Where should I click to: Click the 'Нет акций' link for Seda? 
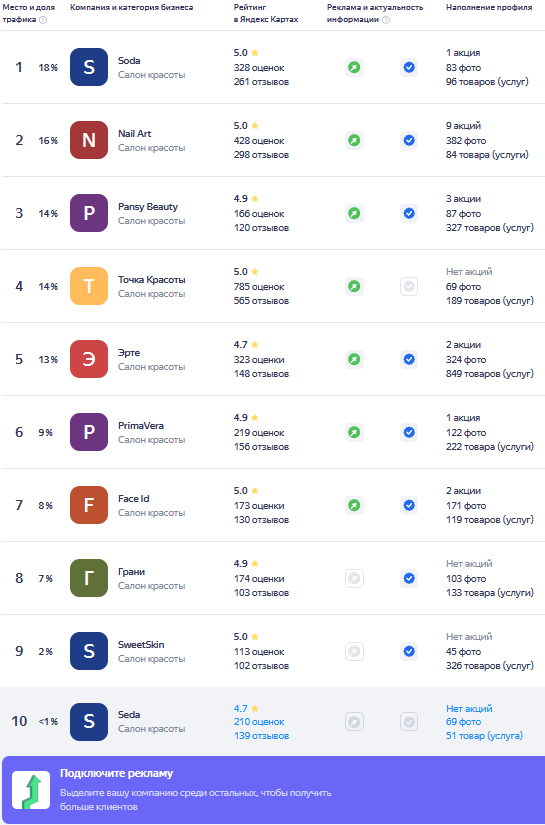(x=469, y=709)
